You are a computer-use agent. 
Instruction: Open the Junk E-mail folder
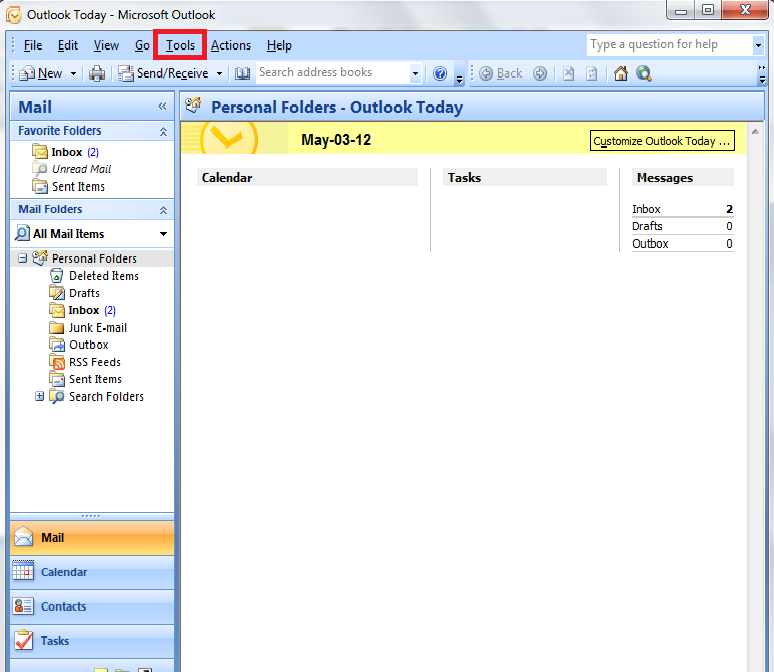(97, 328)
